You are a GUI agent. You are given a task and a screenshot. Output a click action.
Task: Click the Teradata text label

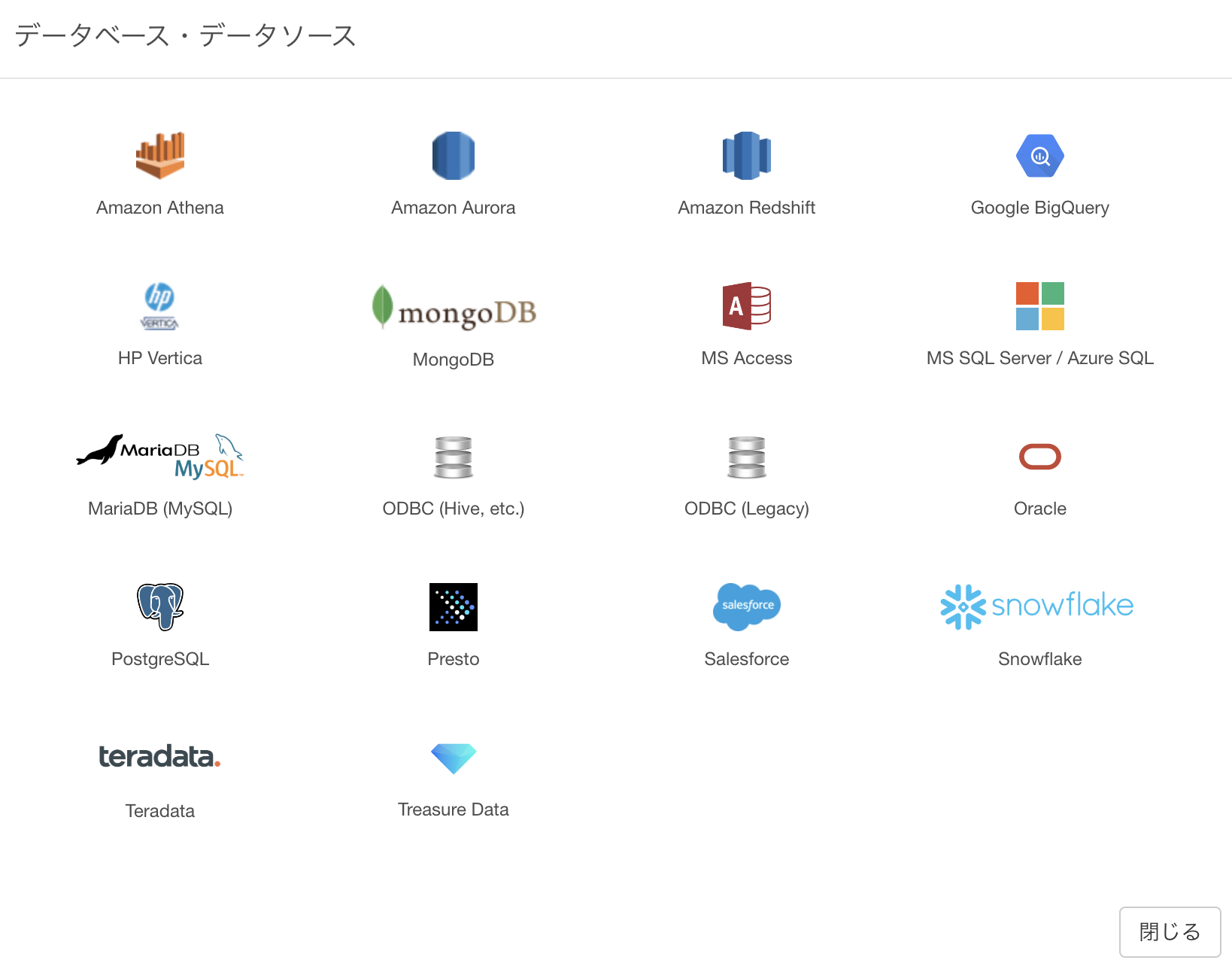[160, 811]
